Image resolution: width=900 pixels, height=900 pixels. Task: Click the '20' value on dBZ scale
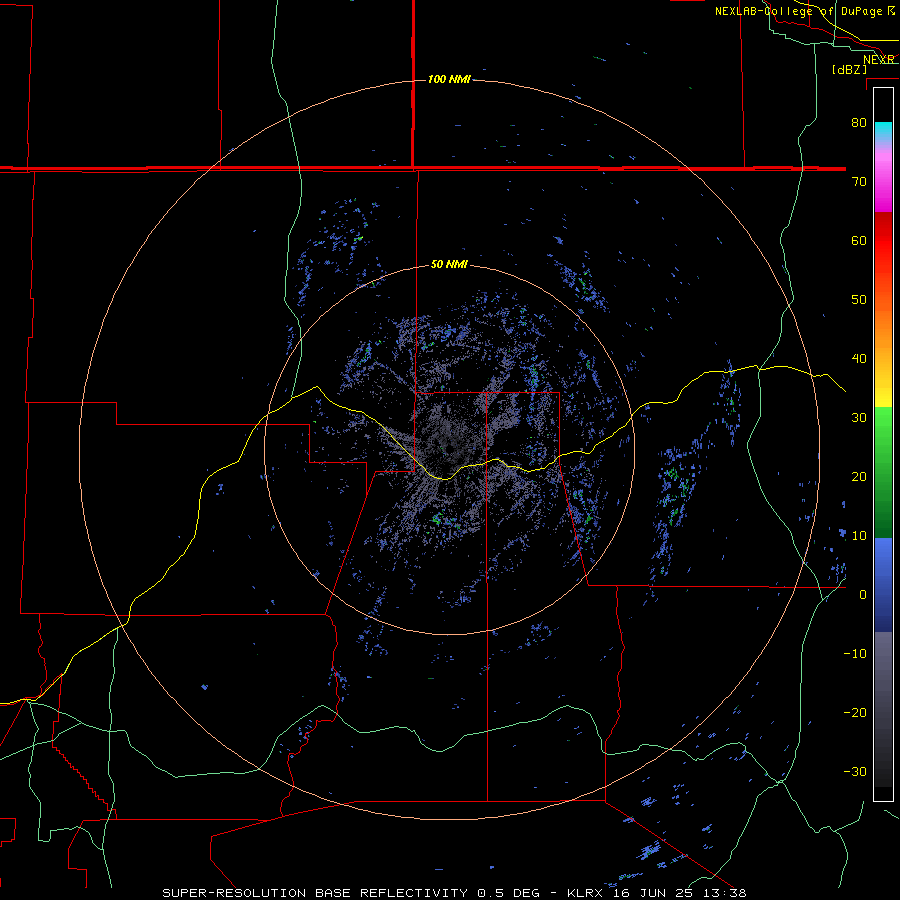(859, 476)
